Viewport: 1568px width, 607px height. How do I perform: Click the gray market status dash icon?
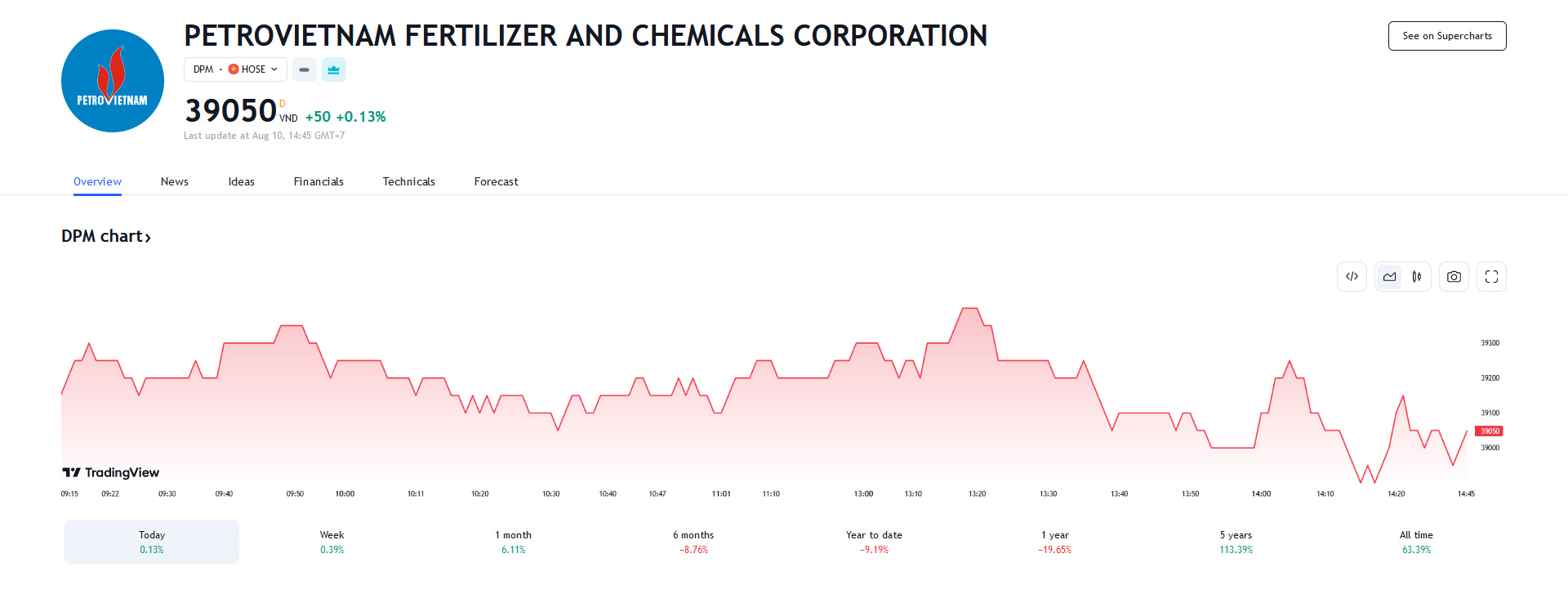(304, 69)
